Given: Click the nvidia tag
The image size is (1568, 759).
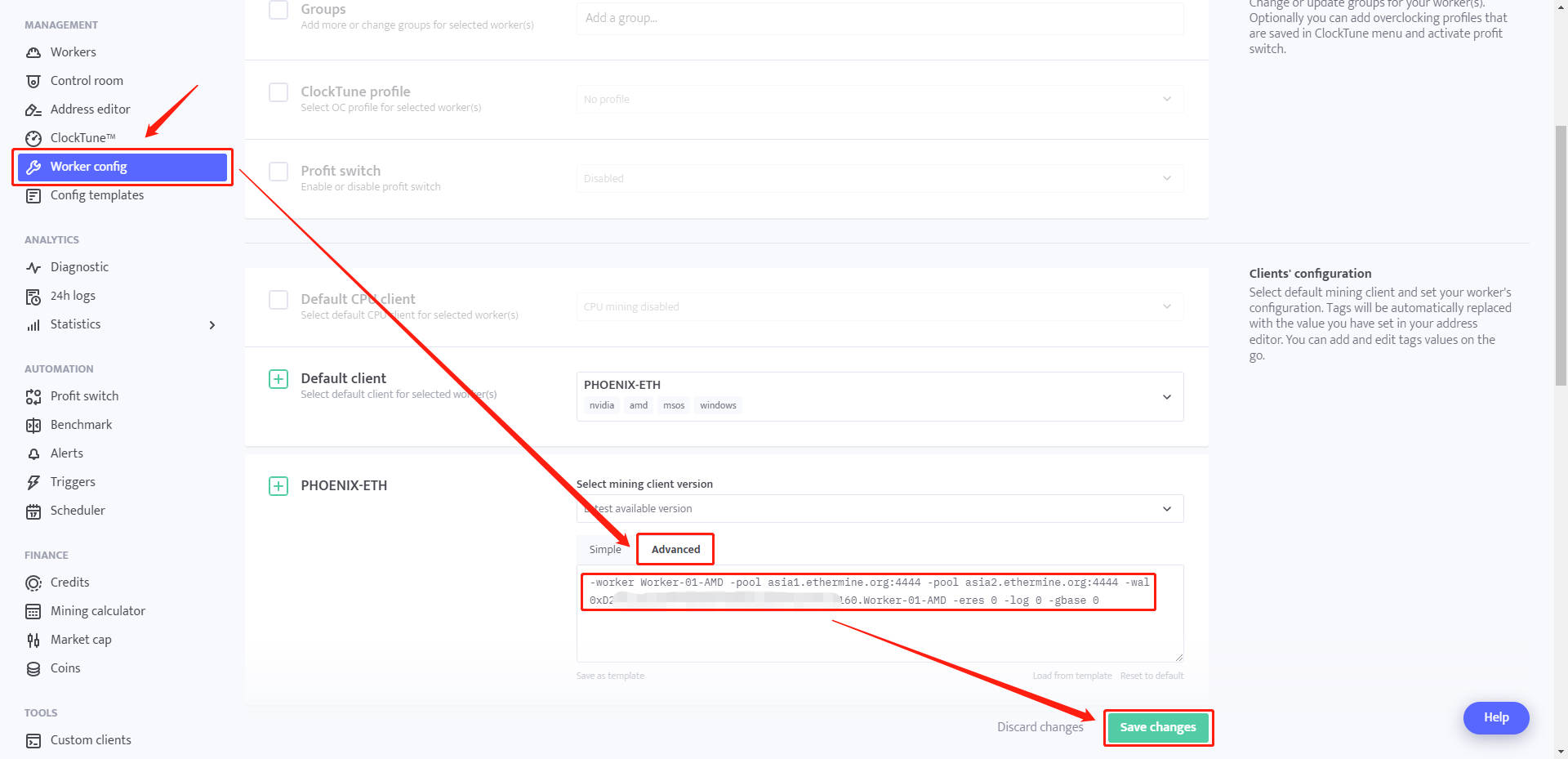Looking at the screenshot, I should click(602, 405).
